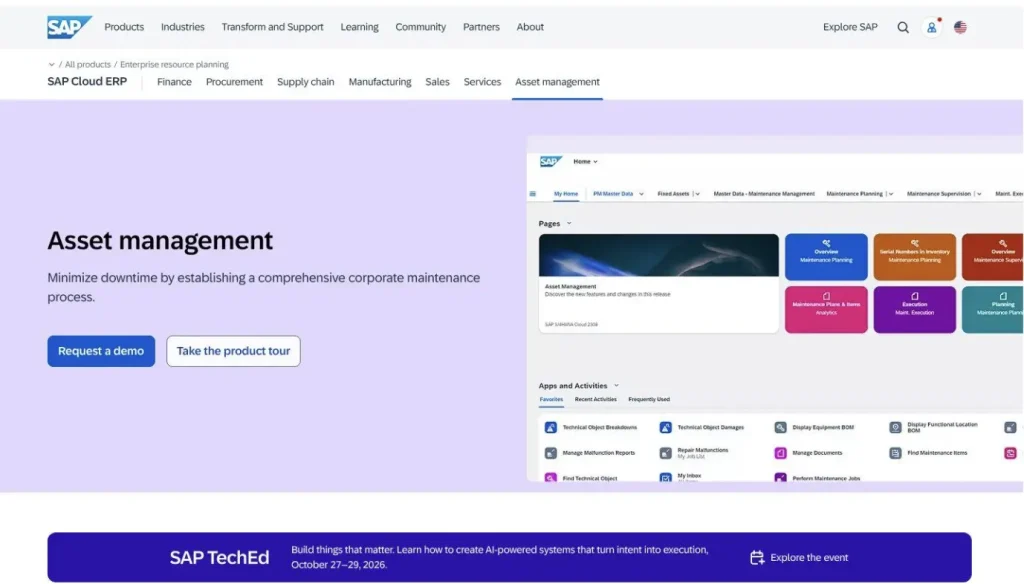This screenshot has width=1024, height=584.
Task: Switch to the Supply chain tab
Action: coord(306,82)
